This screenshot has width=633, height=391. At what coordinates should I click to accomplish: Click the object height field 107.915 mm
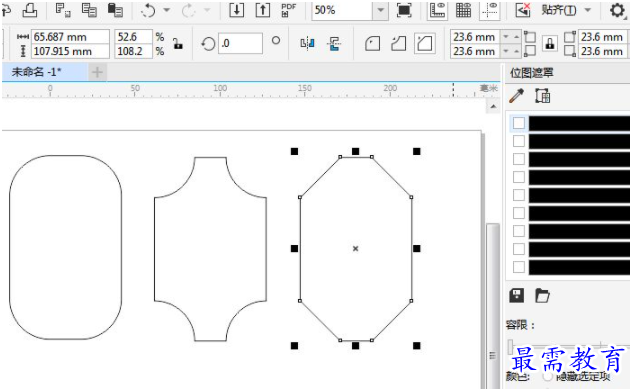70,51
